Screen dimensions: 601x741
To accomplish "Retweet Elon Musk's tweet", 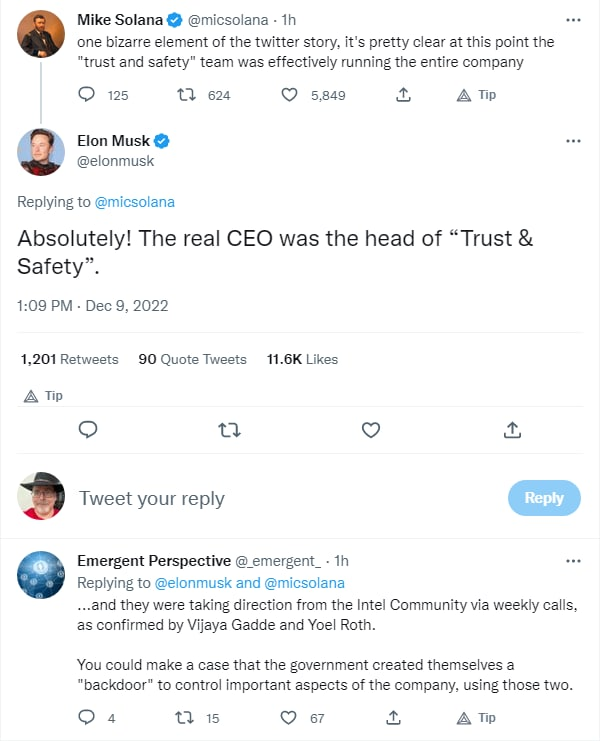I will click(229, 430).
